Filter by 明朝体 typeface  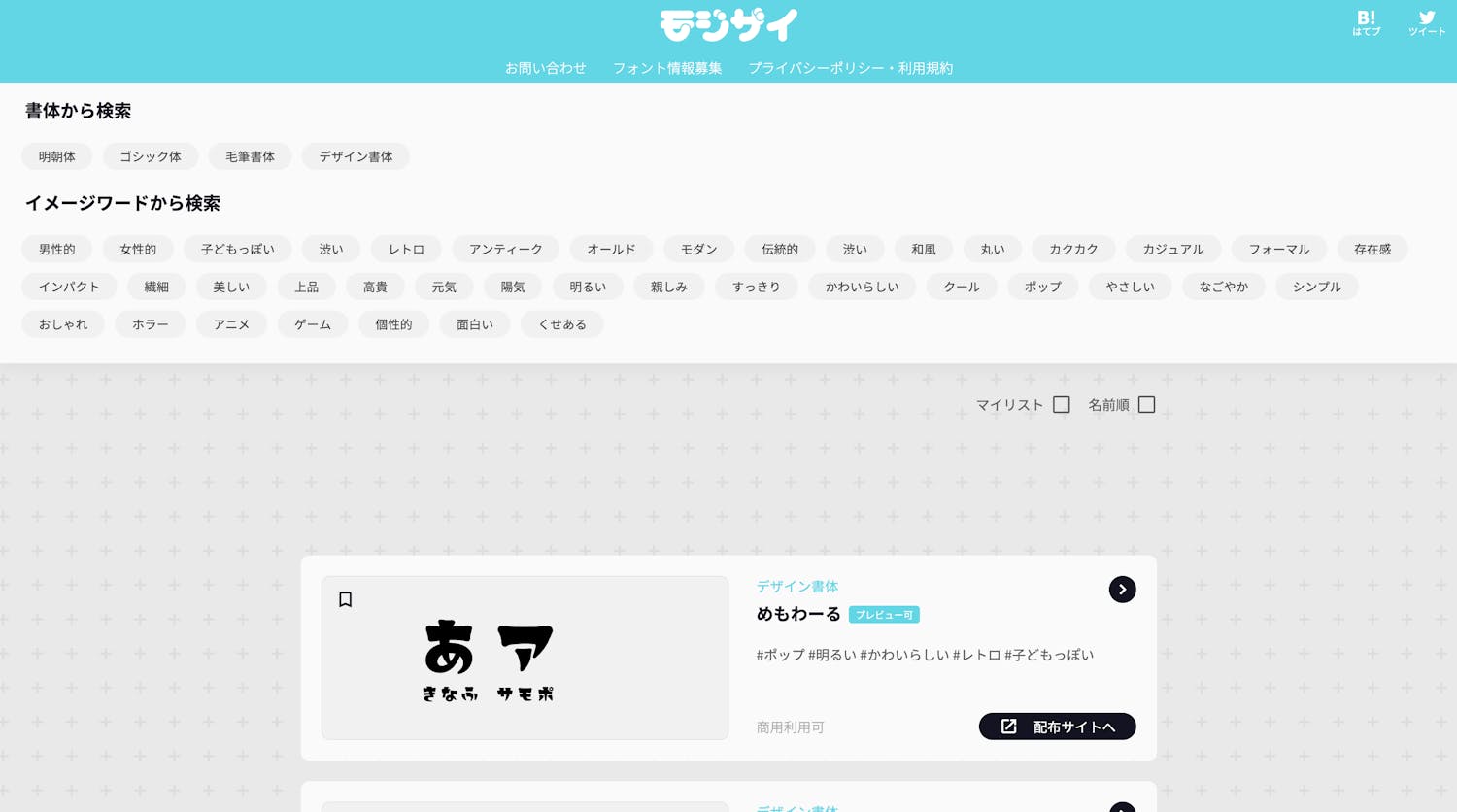tap(56, 156)
